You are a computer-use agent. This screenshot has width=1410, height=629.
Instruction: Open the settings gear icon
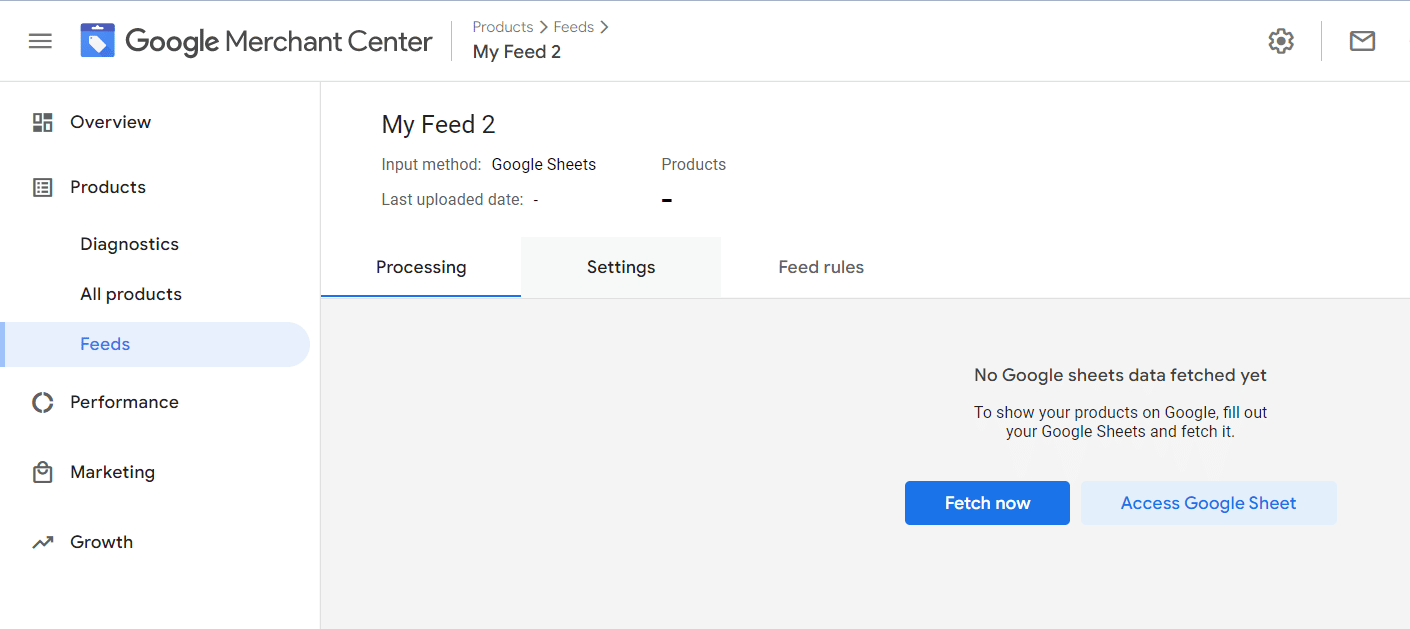pyautogui.click(x=1281, y=41)
